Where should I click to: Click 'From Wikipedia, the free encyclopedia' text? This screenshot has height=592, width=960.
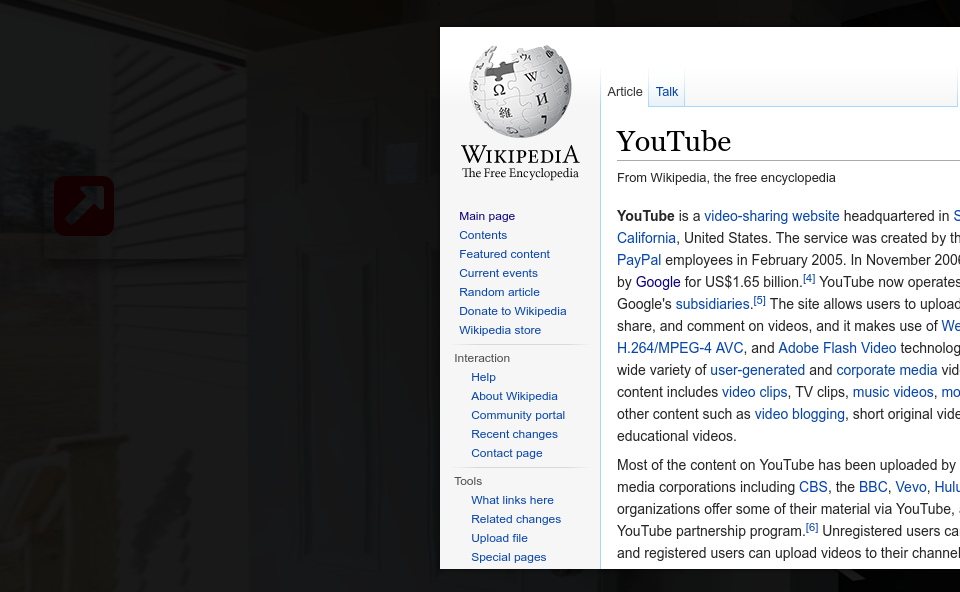pyautogui.click(x=726, y=178)
